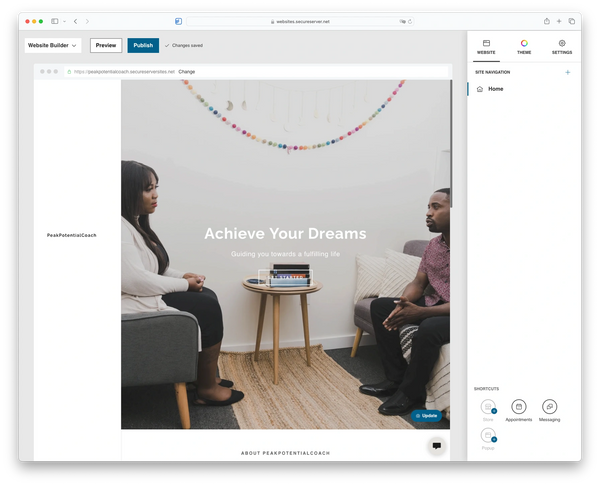The height and width of the screenshot is (486, 600).
Task: Open the Website Builder dropdown
Action: pos(53,45)
